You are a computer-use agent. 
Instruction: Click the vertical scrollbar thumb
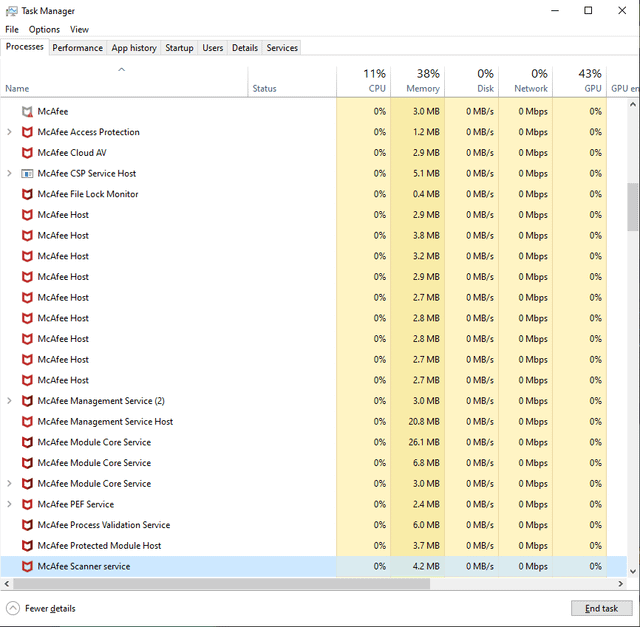click(633, 207)
